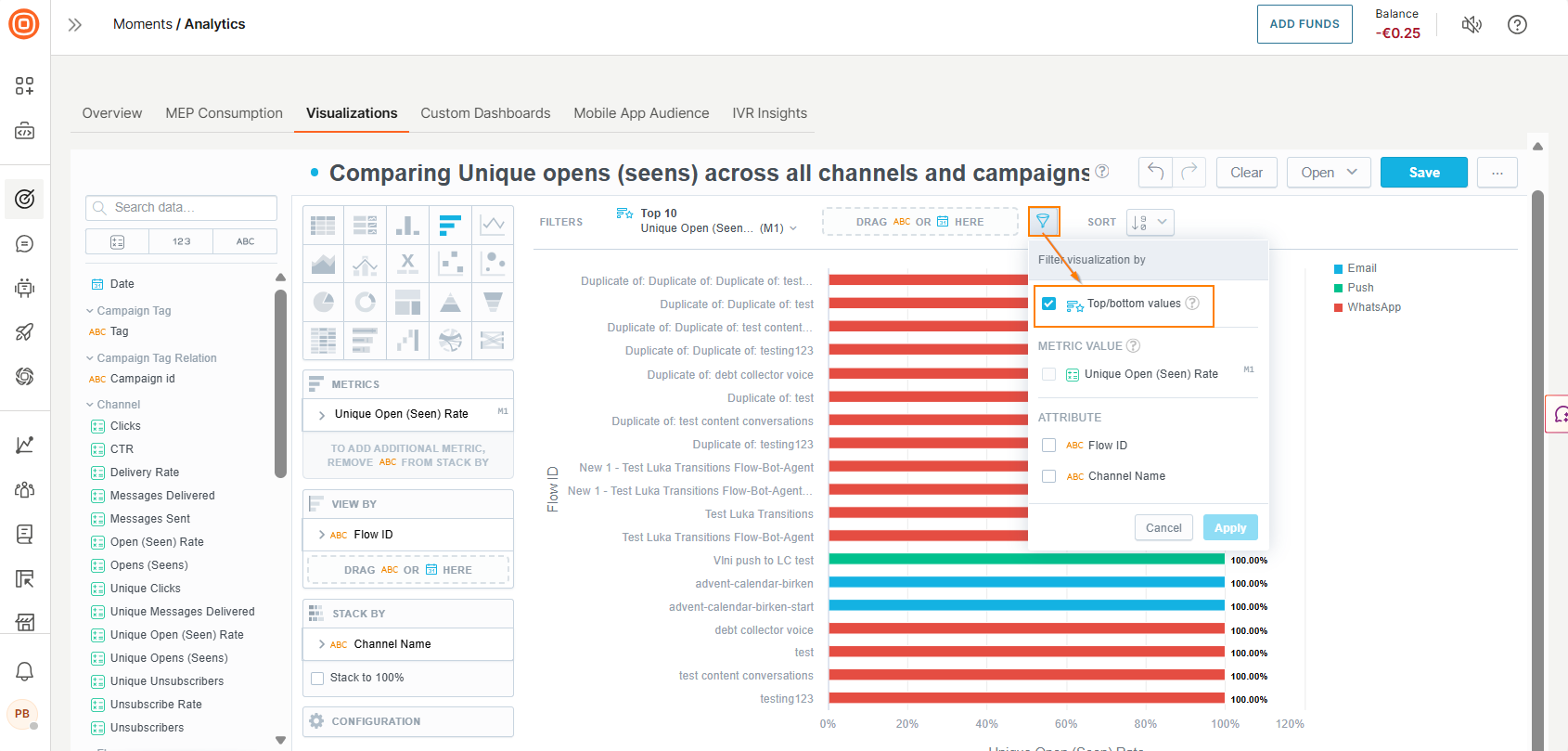This screenshot has width=1568, height=751.
Task: Click the WhatsApp red legend swatch
Action: pos(1339,307)
